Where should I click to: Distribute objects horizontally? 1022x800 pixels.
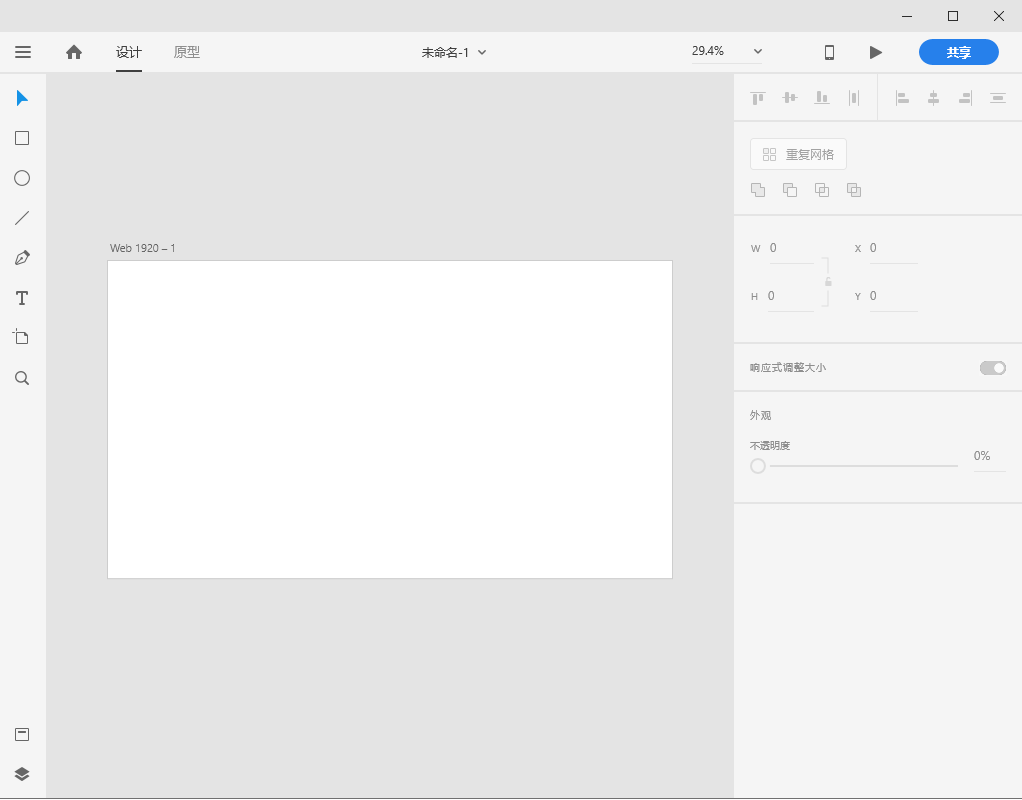tap(854, 98)
